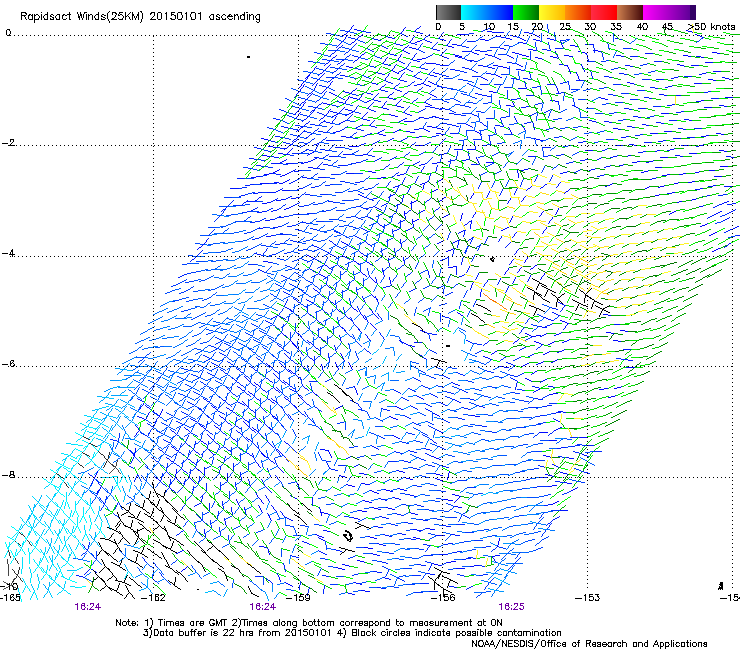
Task: Click the green 15-20 knots color segment
Action: tap(526, 12)
